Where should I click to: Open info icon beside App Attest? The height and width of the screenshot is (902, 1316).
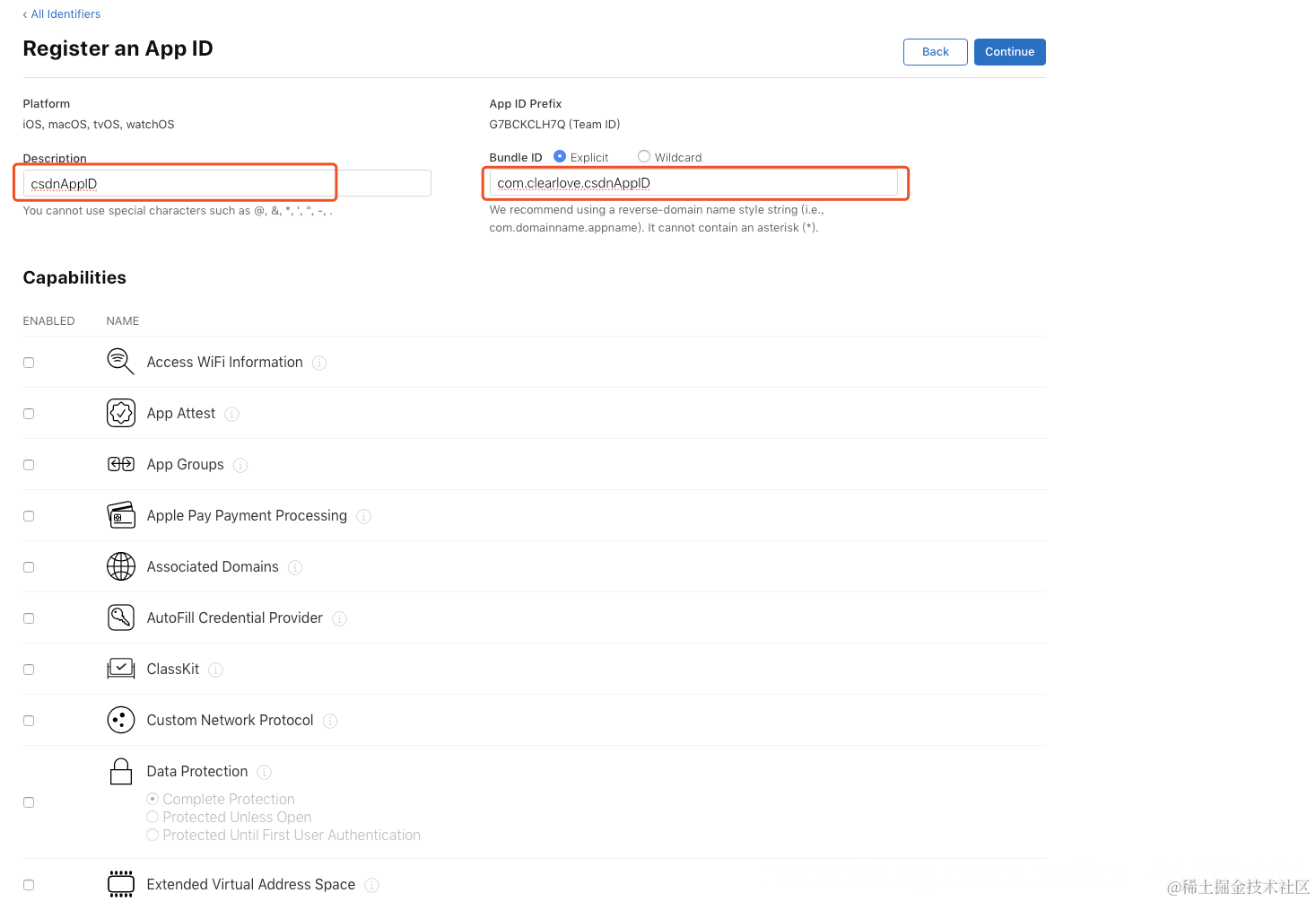pyautogui.click(x=231, y=414)
